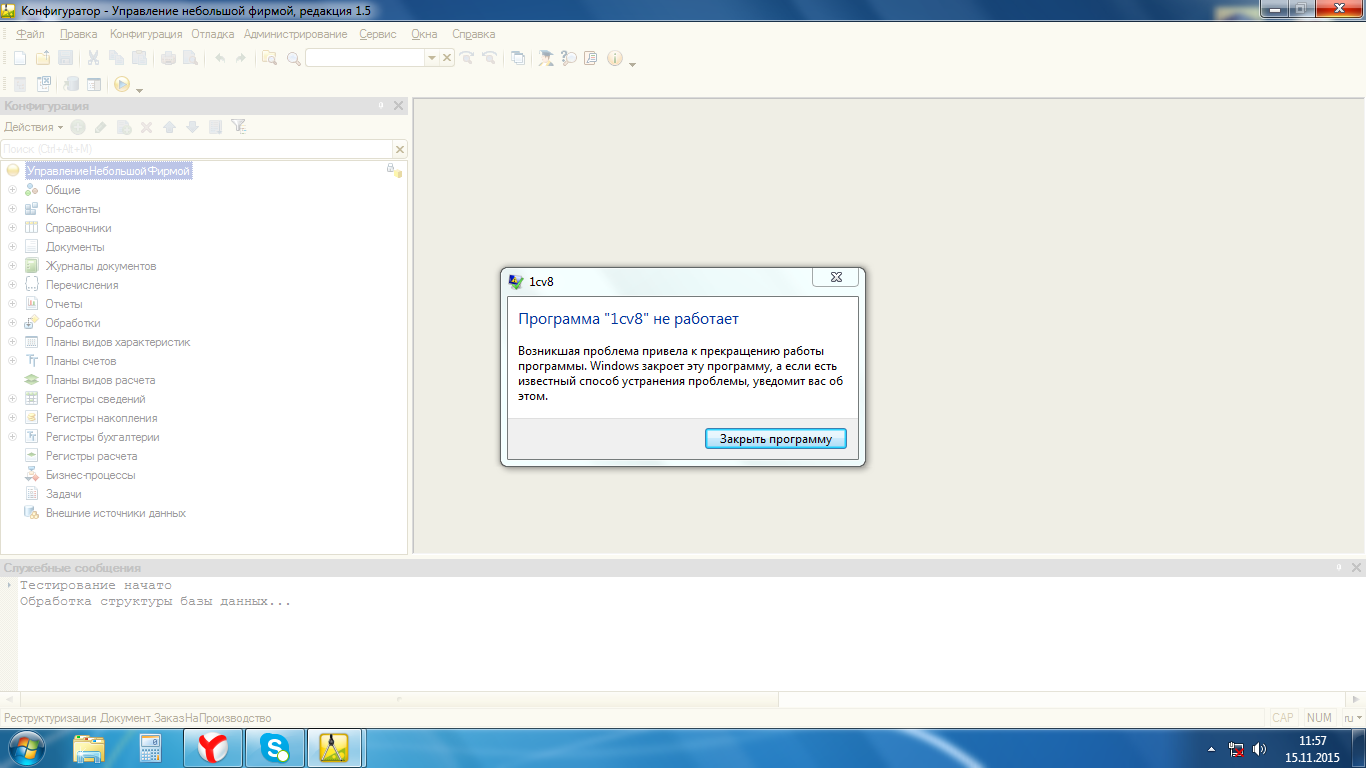Viewport: 1366px width, 768px height.
Task: Open the Администрирование menu
Action: [295, 34]
